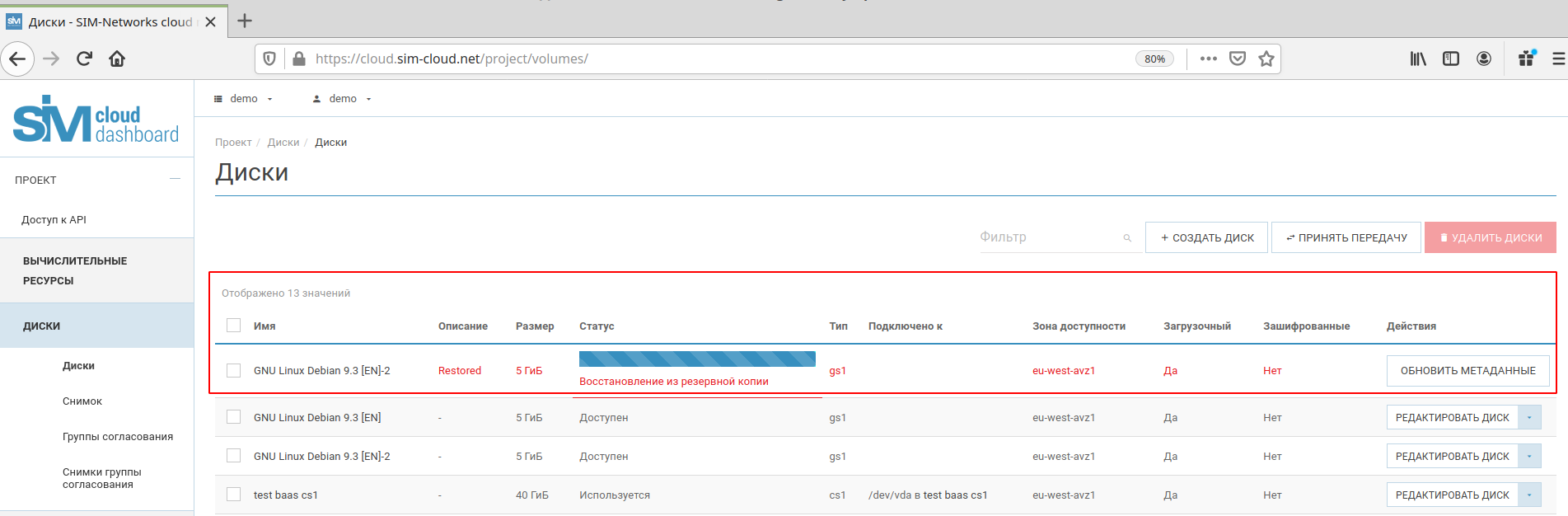Viewport: 1568px width, 516px height.
Task: Click the Фильтр search field
Action: click(1048, 237)
